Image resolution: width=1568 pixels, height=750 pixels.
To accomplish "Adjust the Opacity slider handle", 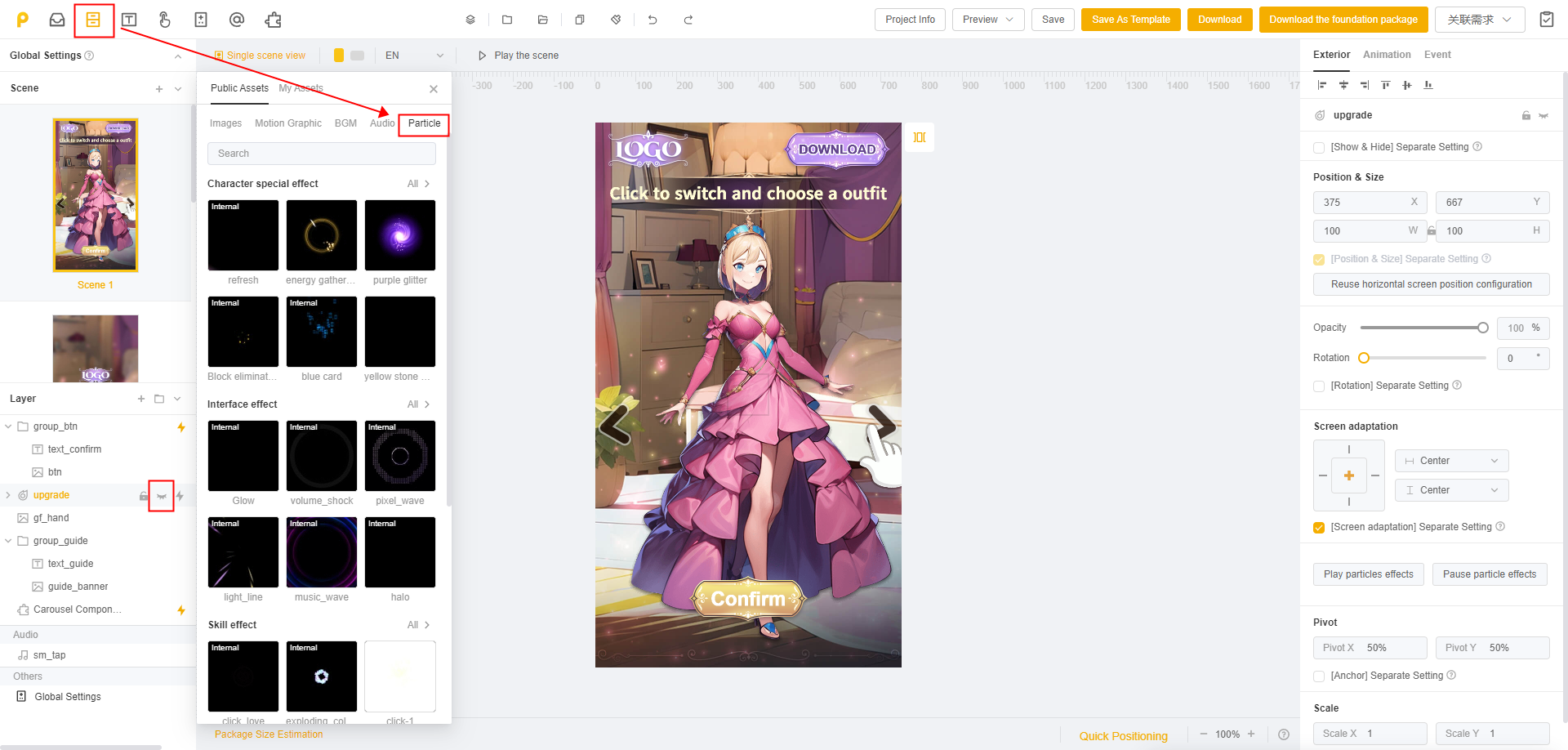I will point(1483,328).
